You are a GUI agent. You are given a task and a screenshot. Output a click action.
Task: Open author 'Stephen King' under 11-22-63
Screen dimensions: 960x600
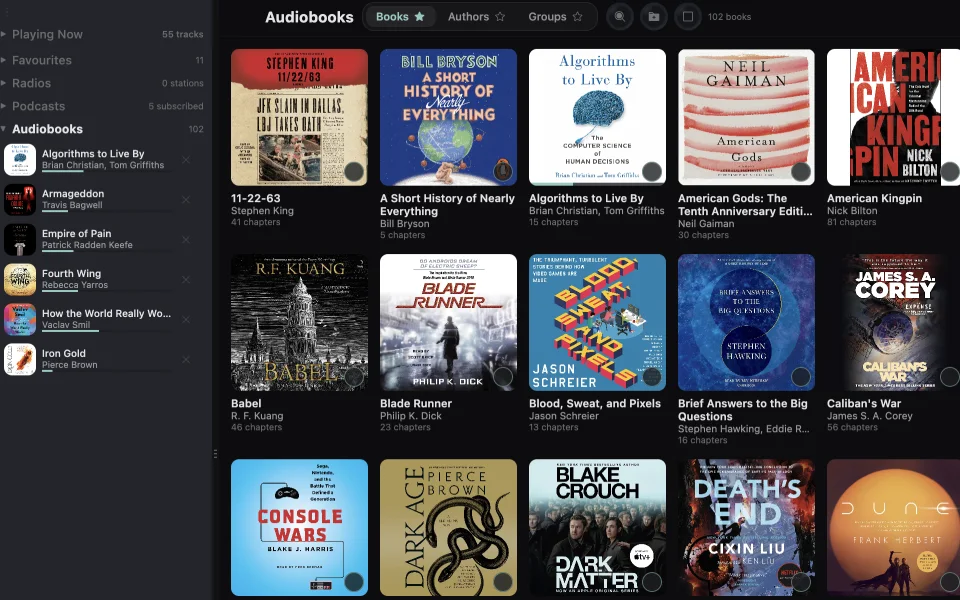(262, 211)
